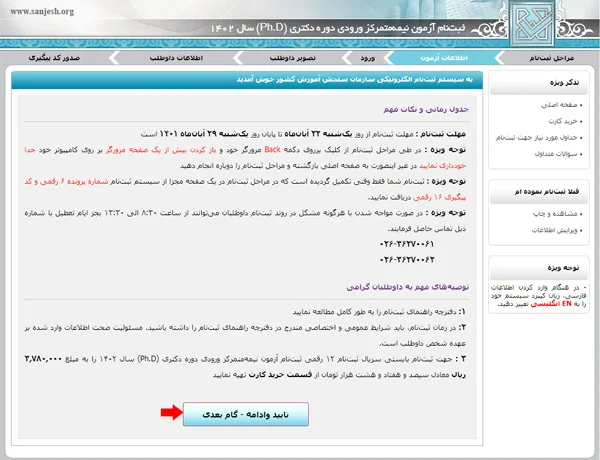
Task: Click the Sanjesh organization logo emblem
Action: 532,23
